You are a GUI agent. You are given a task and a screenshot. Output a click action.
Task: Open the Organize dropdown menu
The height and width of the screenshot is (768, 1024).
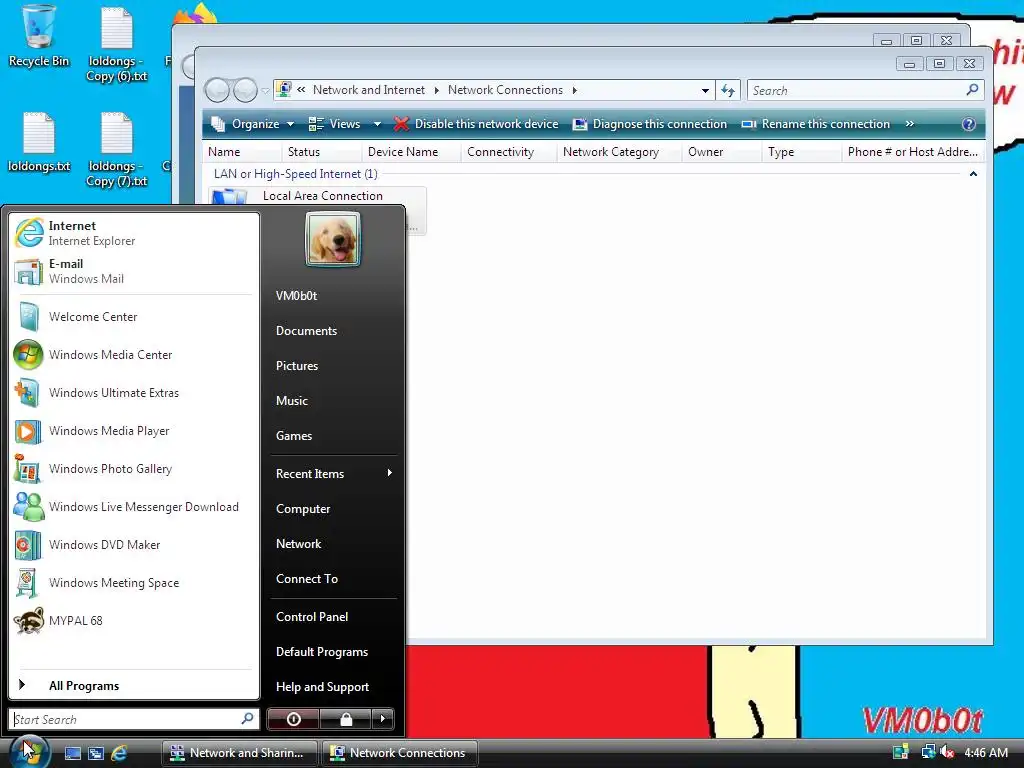253,124
